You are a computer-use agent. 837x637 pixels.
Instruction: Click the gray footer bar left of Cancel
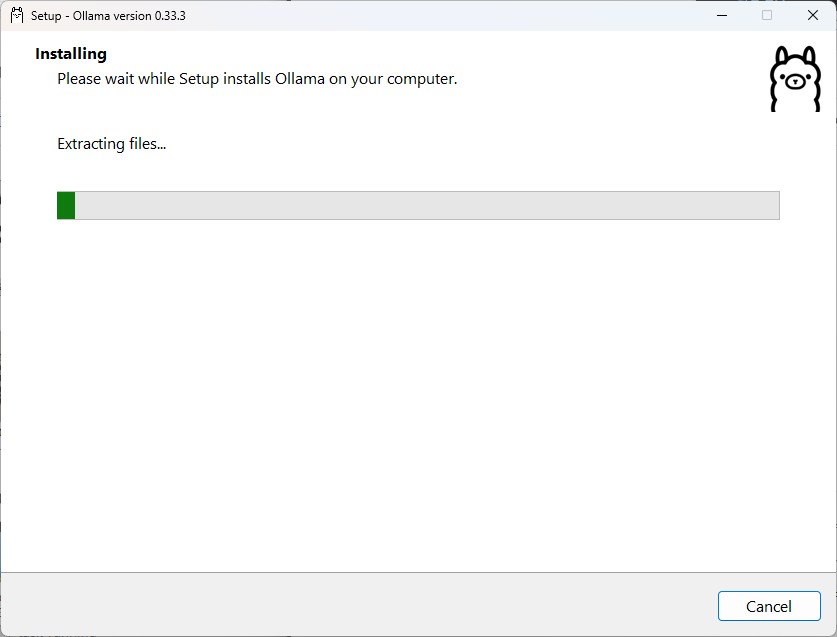click(358, 605)
